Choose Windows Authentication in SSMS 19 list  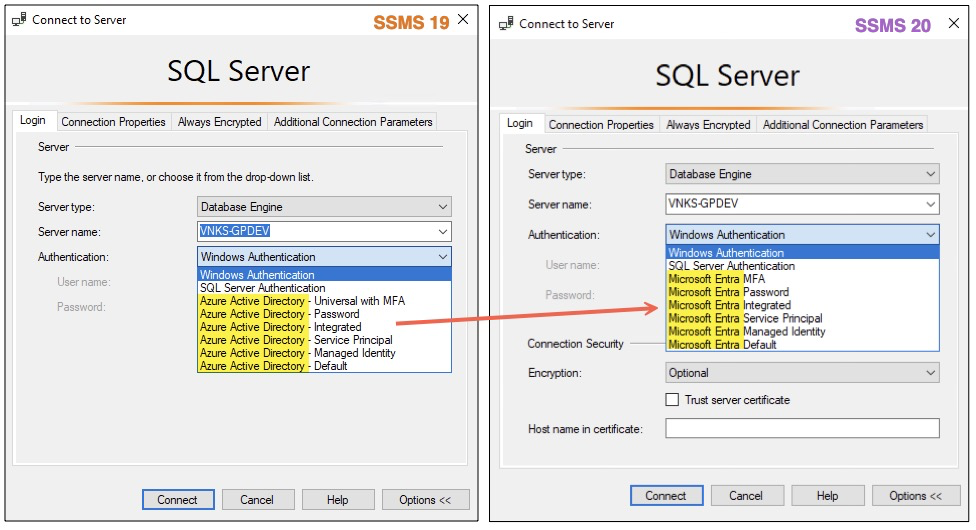pos(324,275)
